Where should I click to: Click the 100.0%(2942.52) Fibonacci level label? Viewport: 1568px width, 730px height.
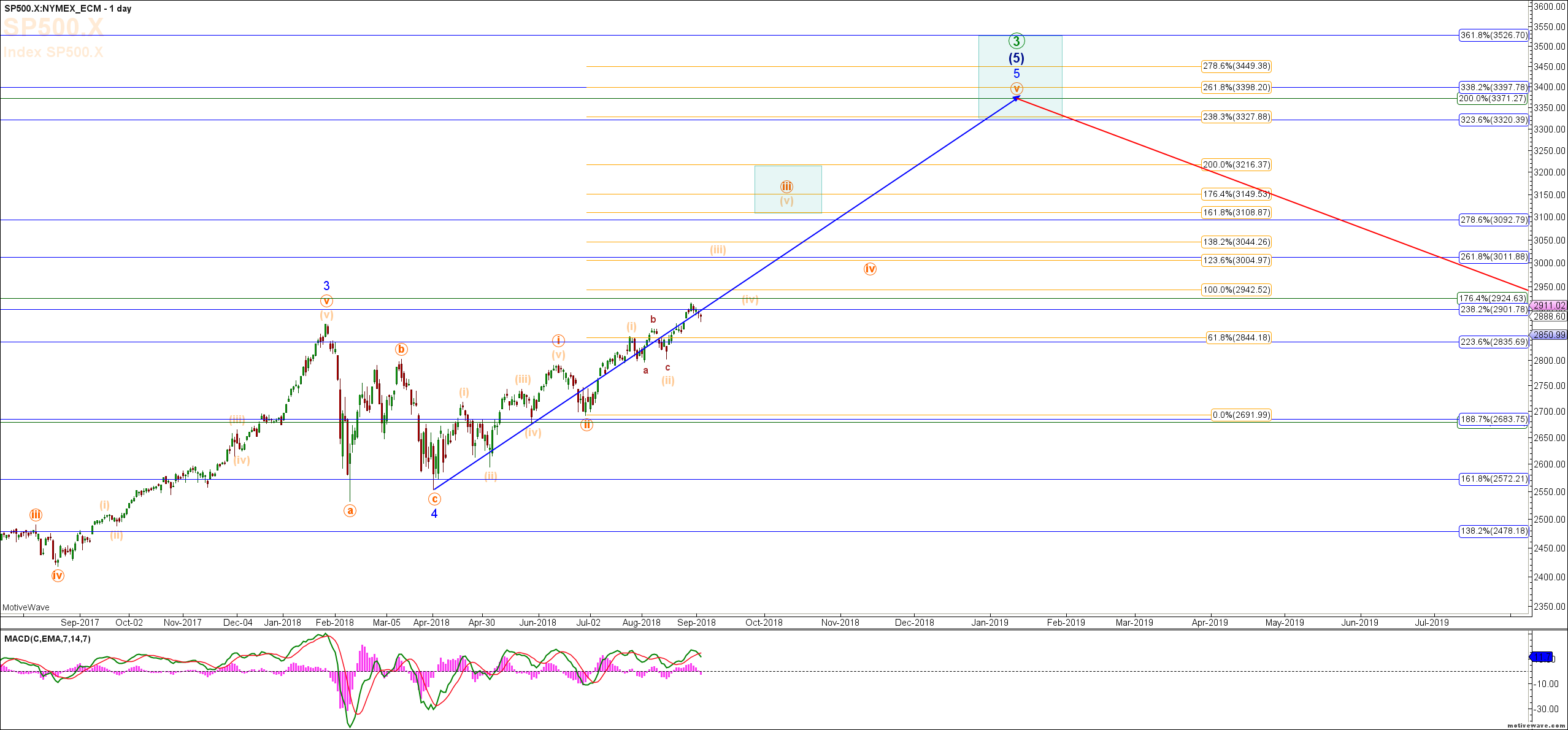1237,290
